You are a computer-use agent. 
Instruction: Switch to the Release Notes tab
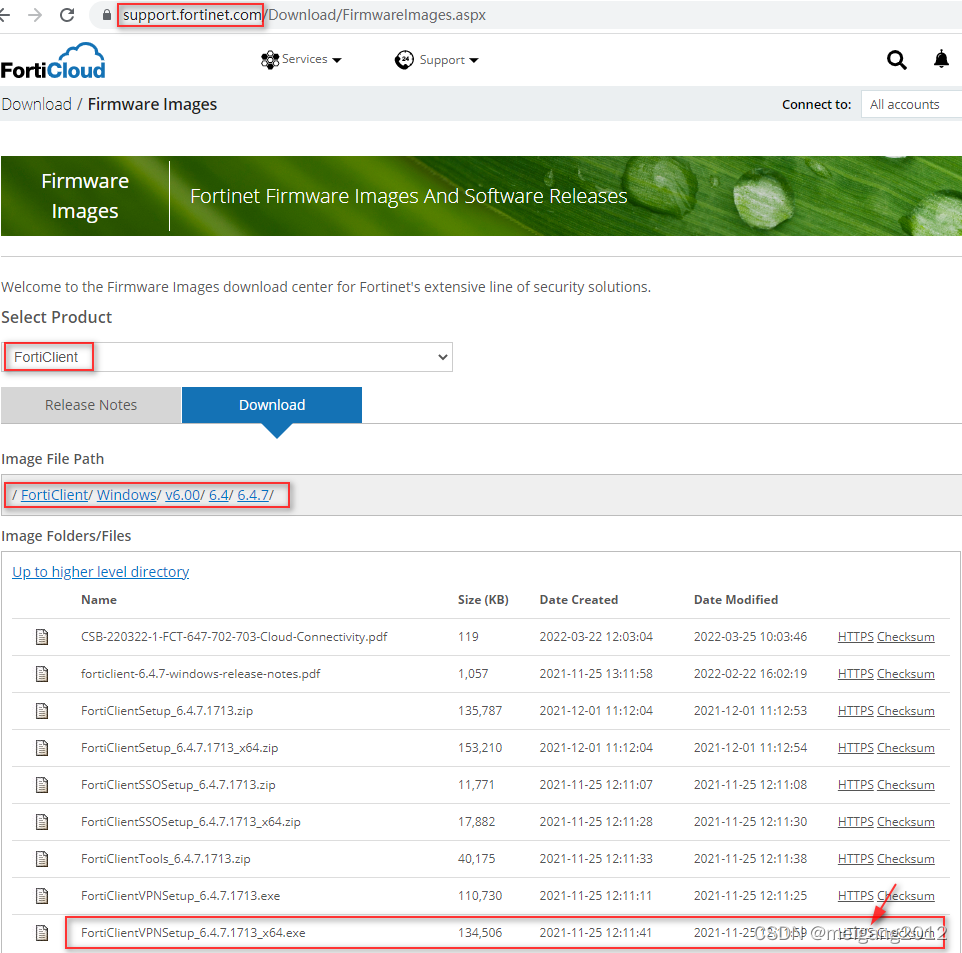point(91,405)
